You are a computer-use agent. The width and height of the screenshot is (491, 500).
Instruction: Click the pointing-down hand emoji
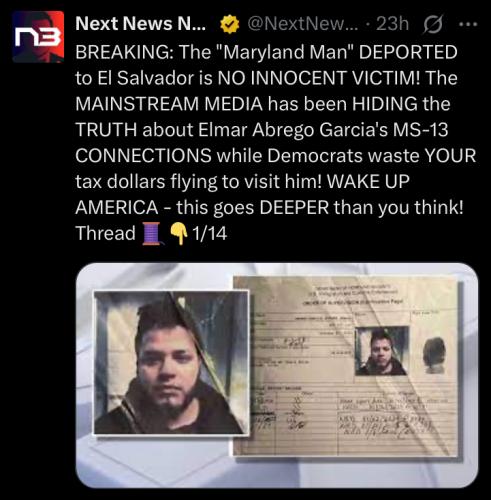tap(179, 234)
